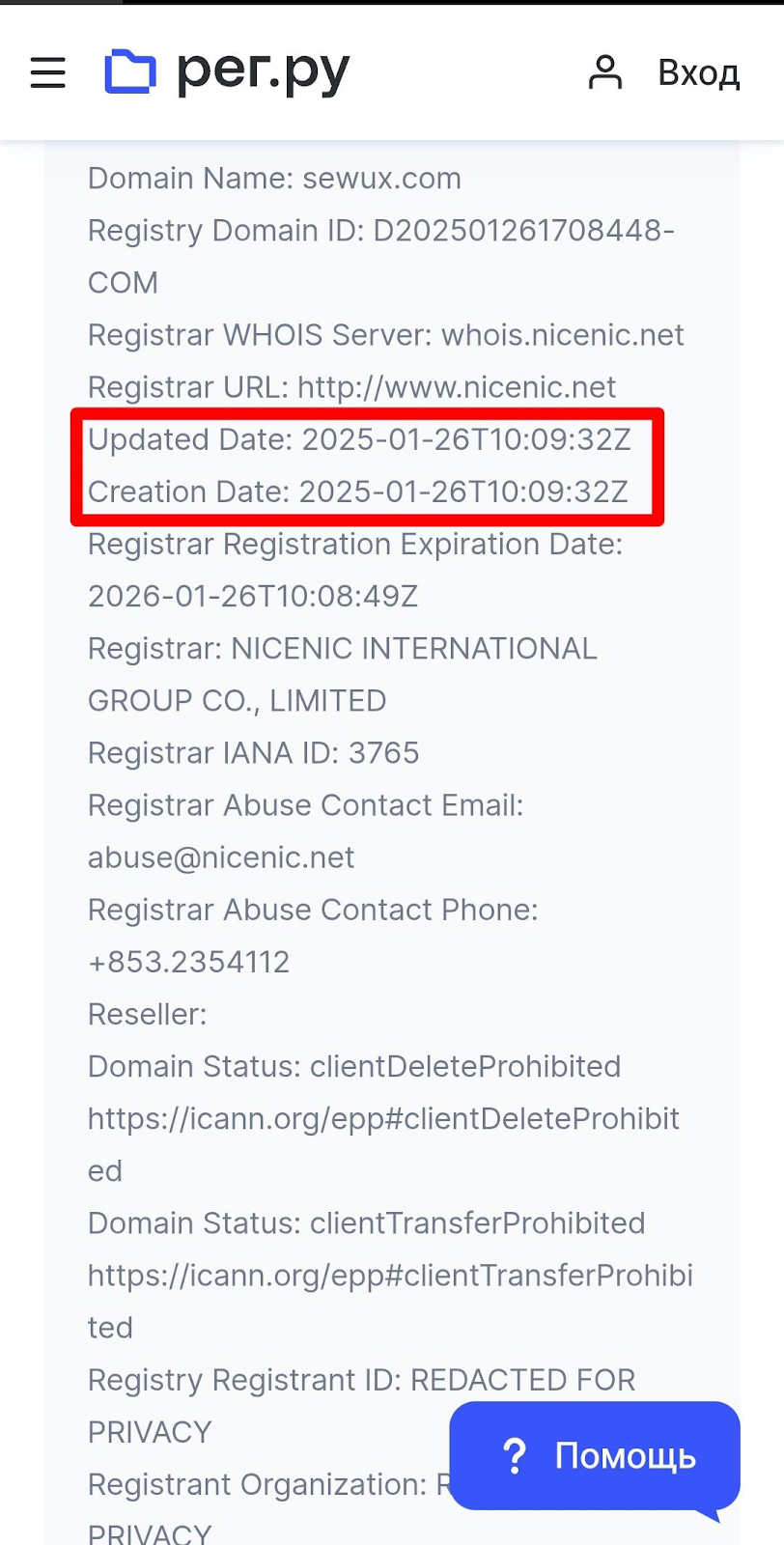Click the рег.ру logo text
Screen dimensions: 784x1545
263,72
